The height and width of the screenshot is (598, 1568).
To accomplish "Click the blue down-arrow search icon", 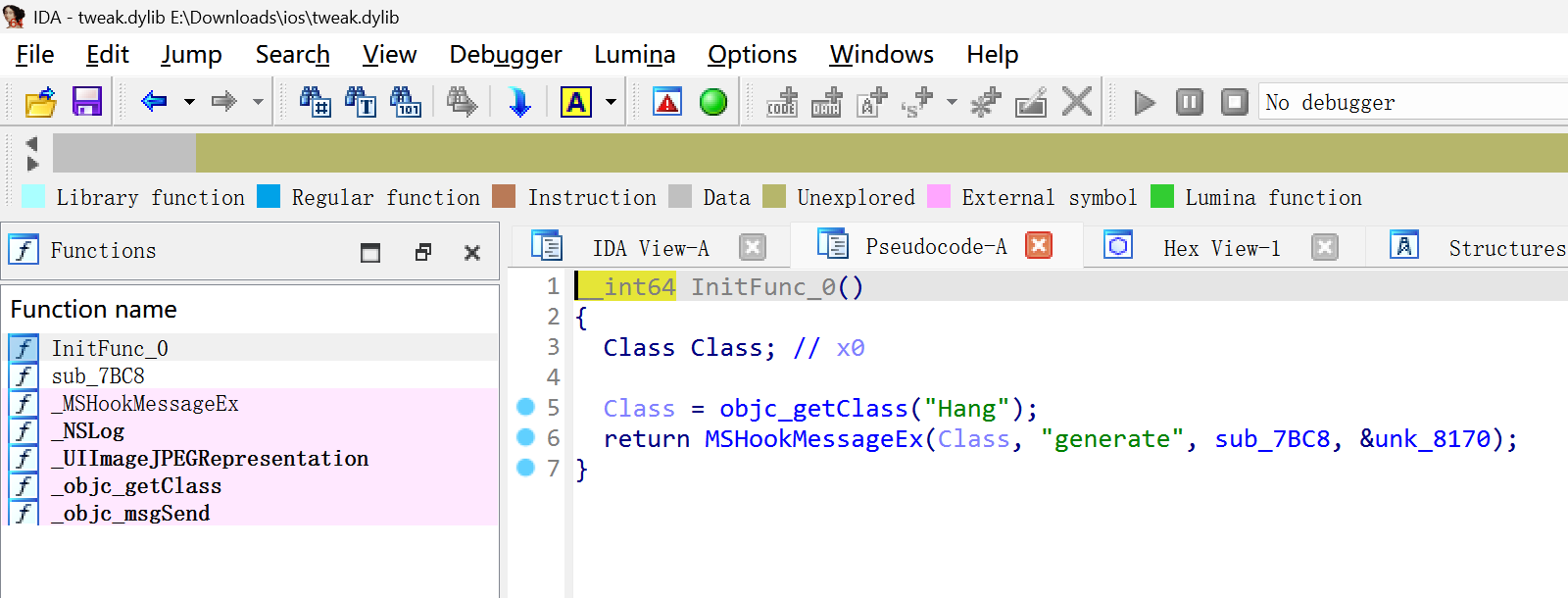I will tap(519, 102).
